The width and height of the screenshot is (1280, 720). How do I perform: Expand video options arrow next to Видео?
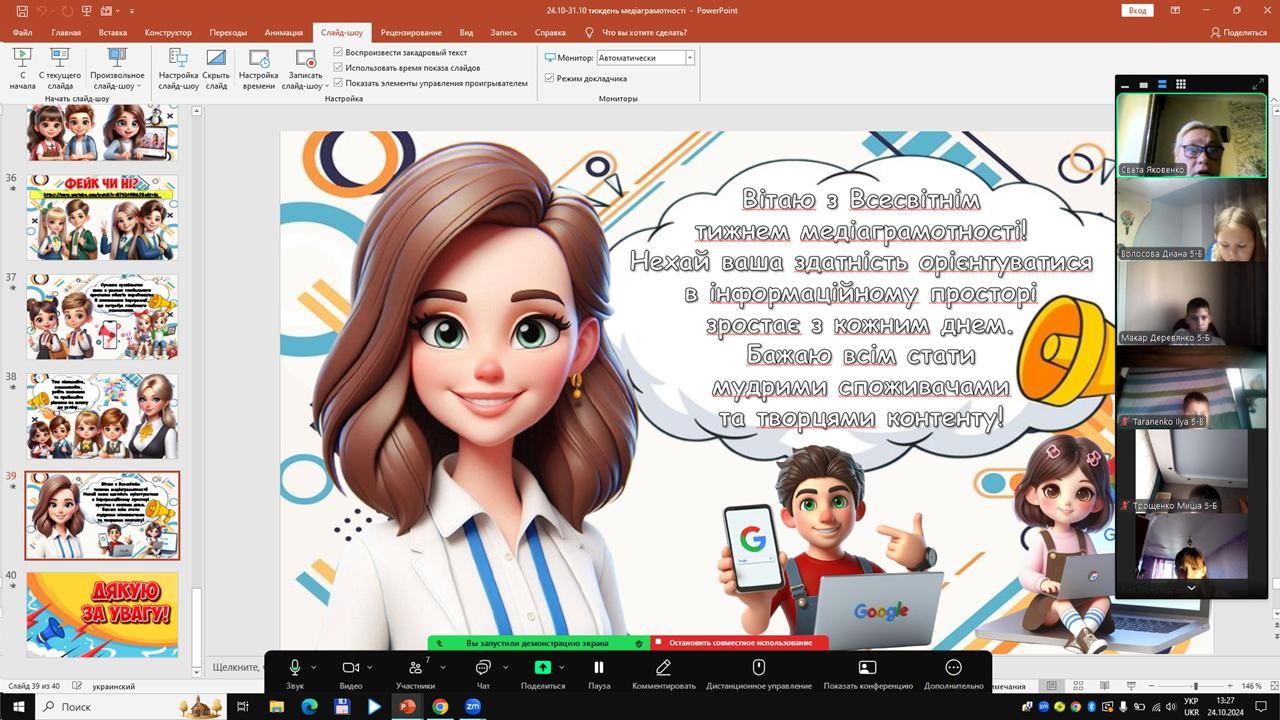pos(370,667)
